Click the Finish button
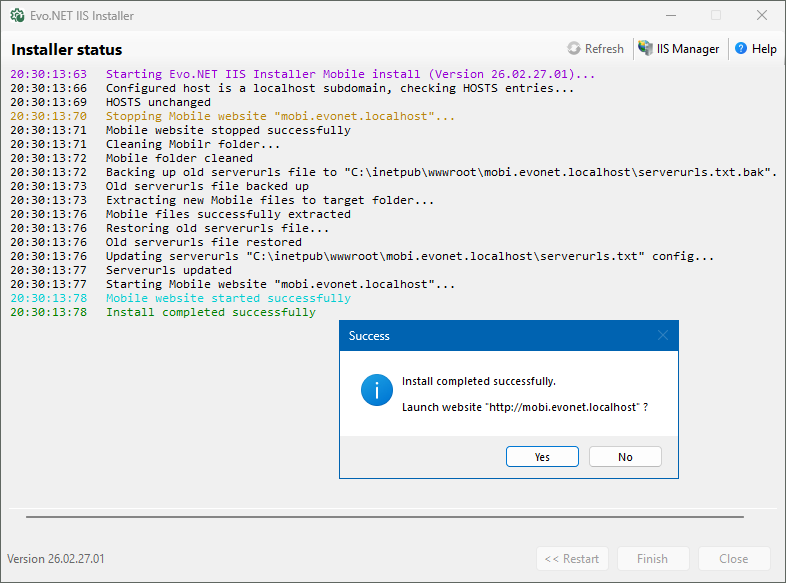 (x=653, y=558)
